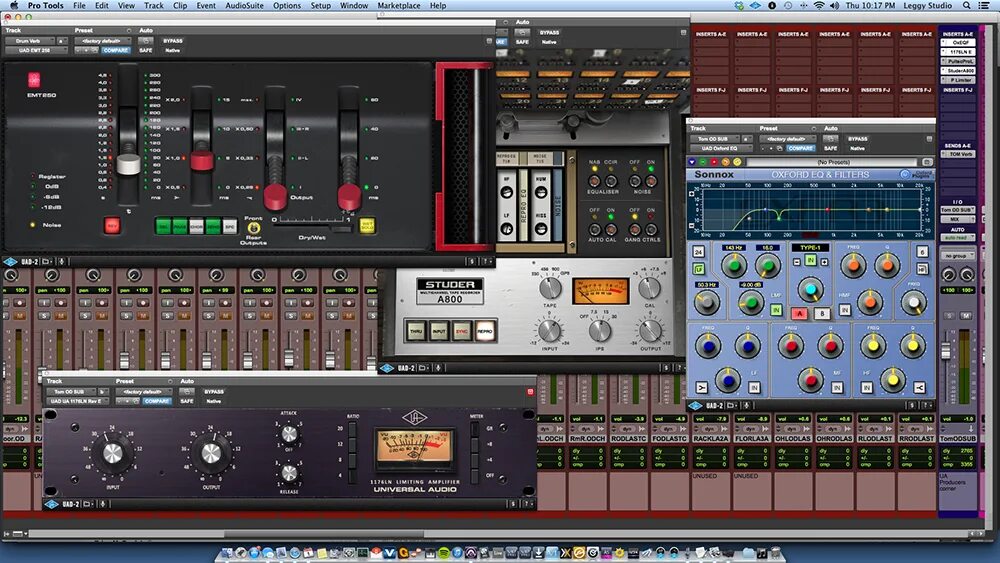Open the AudioSuite menu
This screenshot has height=563, width=1000.
click(244, 5)
